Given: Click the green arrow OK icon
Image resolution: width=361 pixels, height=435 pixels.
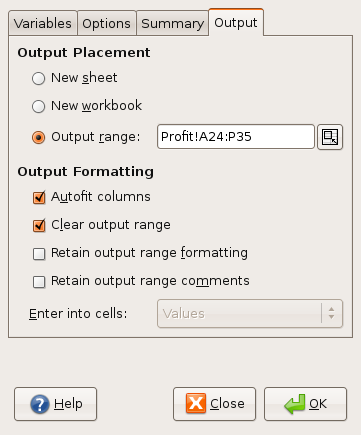Looking at the screenshot, I should coord(295,404).
